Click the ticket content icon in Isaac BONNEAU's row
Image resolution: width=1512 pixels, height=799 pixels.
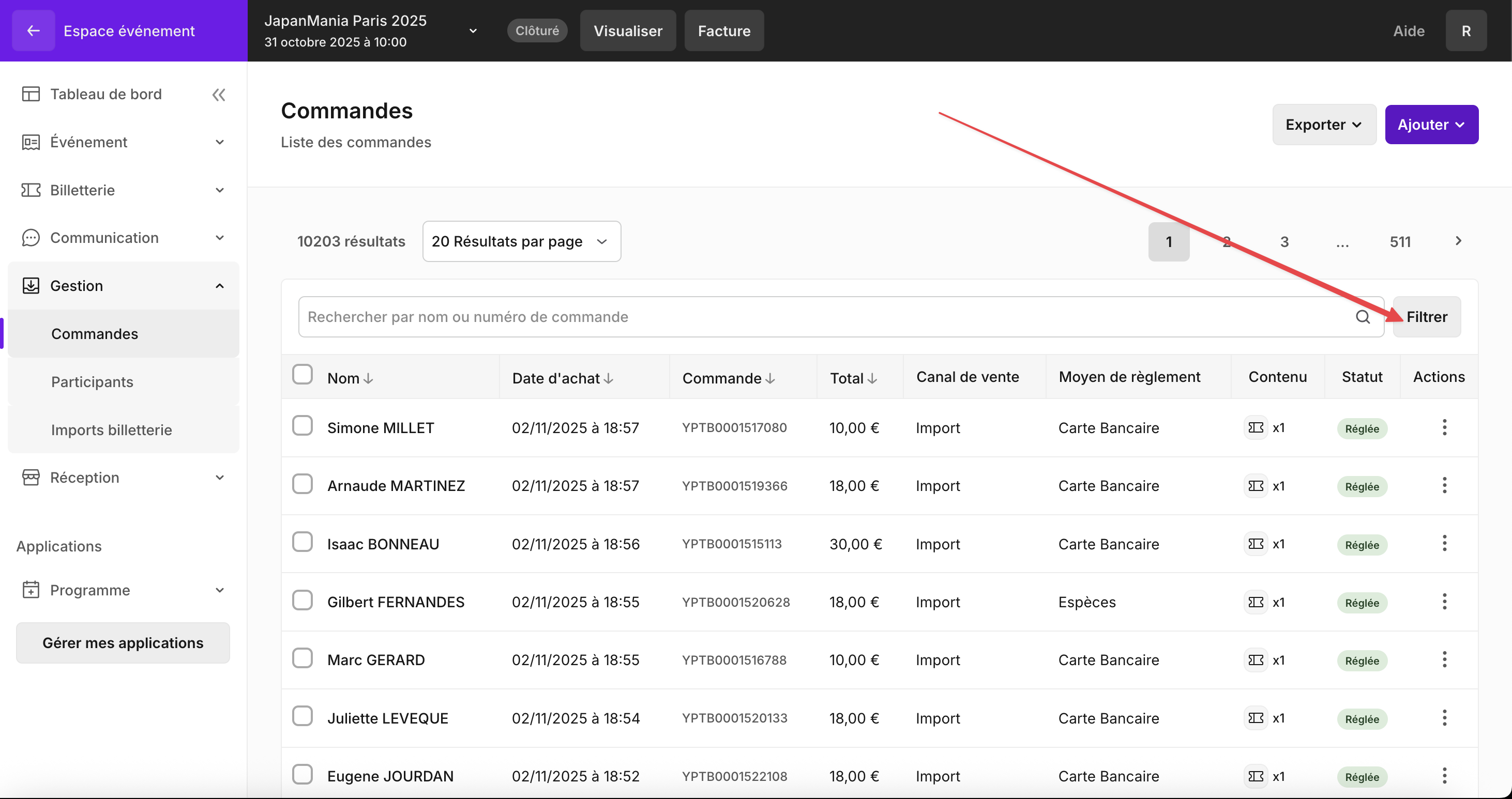[x=1256, y=544]
